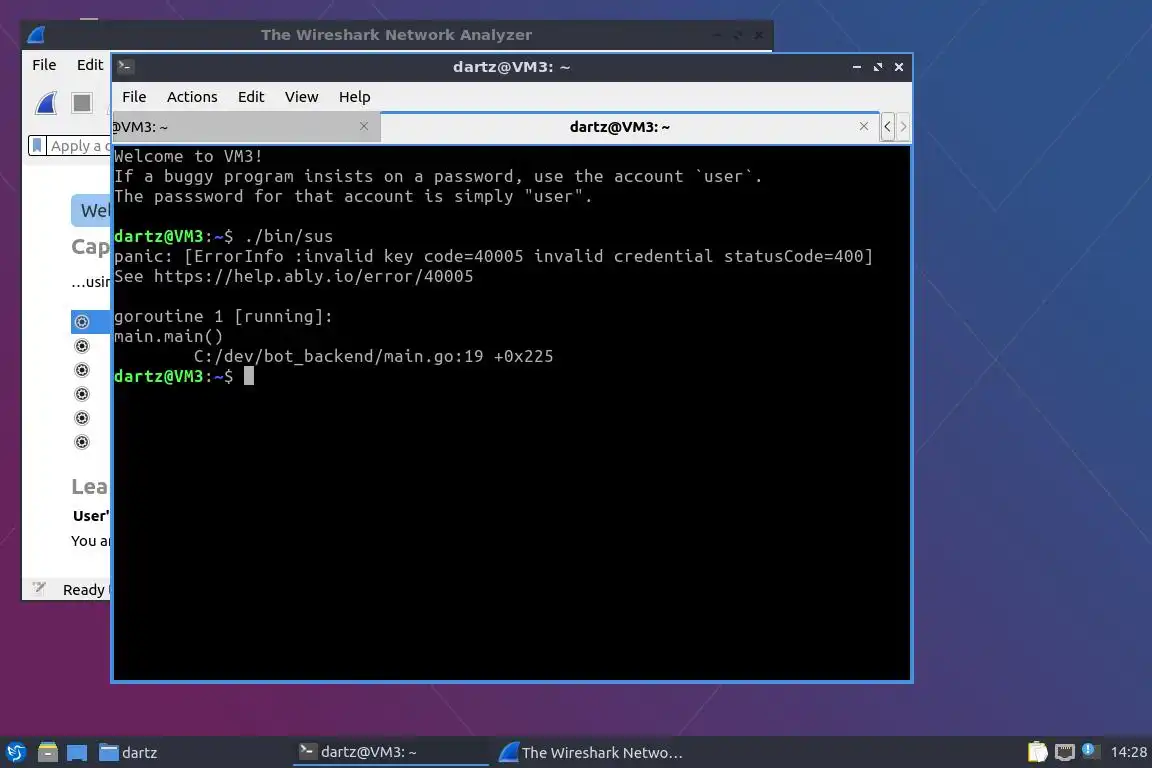Screen dimensions: 1152x768
Task: Switch to the Wireshark taskbar entry
Action: [x=591, y=752]
